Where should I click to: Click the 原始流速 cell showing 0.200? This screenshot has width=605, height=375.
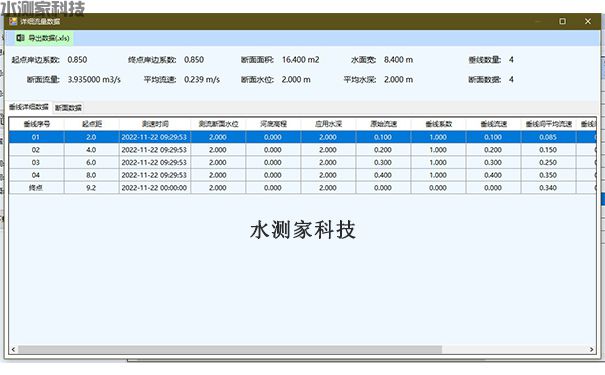click(x=383, y=150)
